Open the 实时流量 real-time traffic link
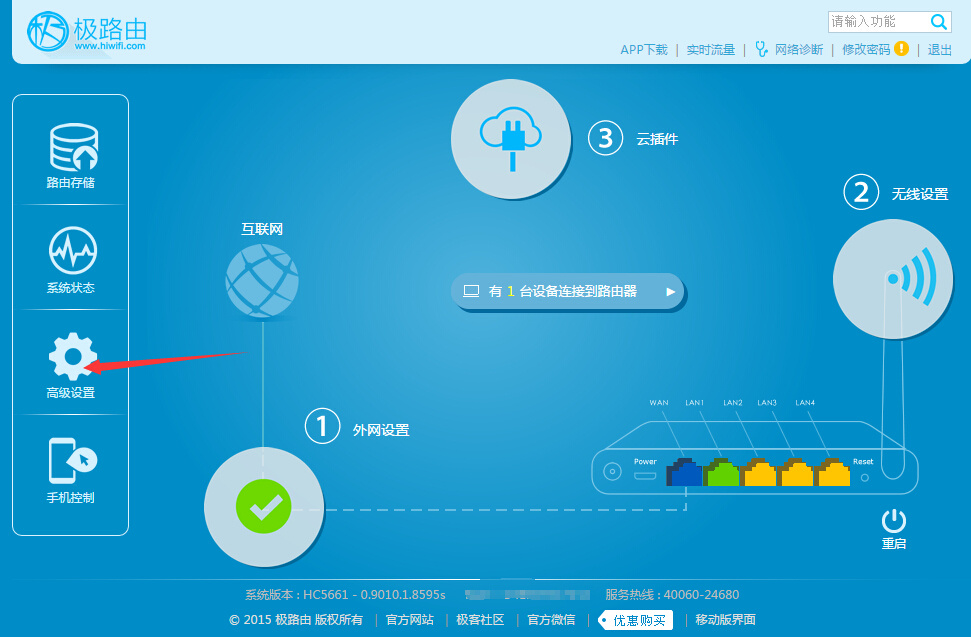Screen dimensions: 971x637 click(x=710, y=49)
